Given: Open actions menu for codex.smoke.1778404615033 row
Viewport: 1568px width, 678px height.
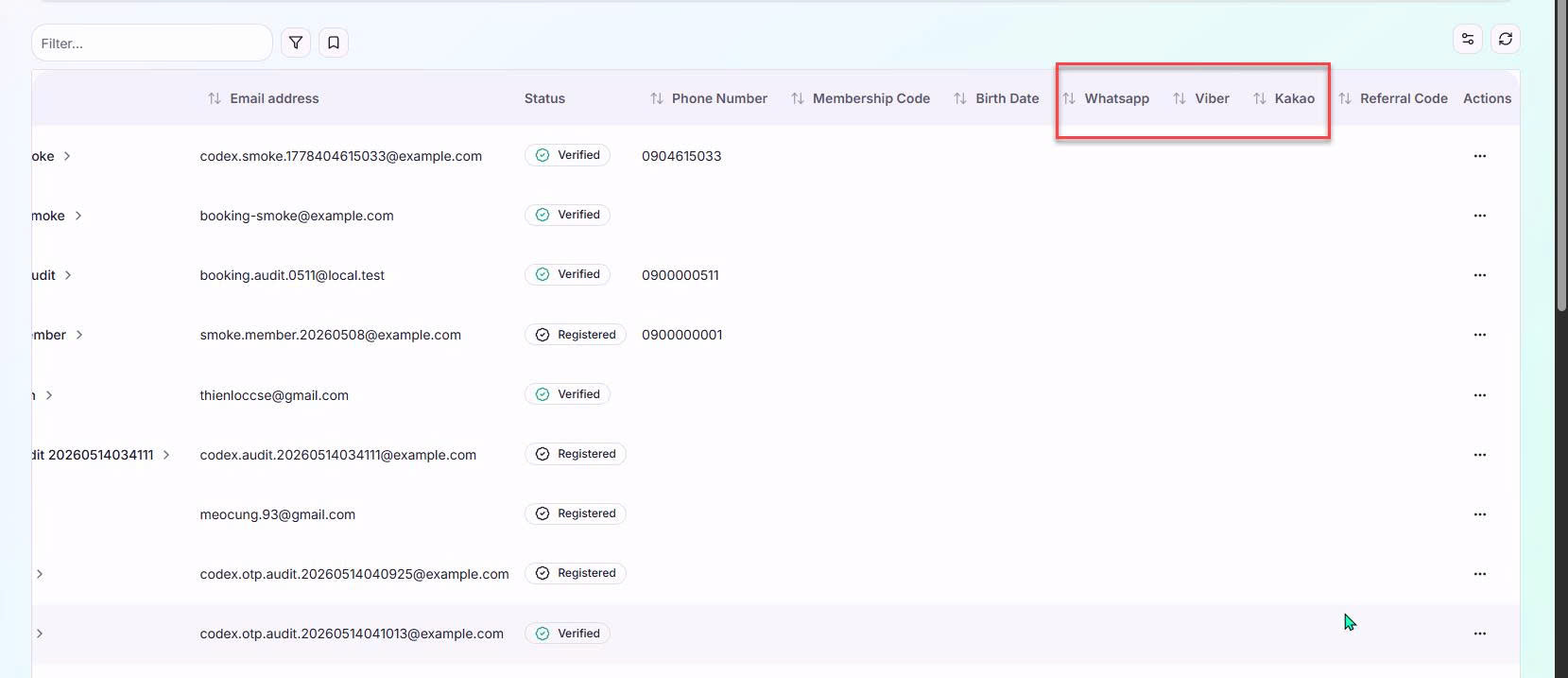Looking at the screenshot, I should click(x=1480, y=156).
